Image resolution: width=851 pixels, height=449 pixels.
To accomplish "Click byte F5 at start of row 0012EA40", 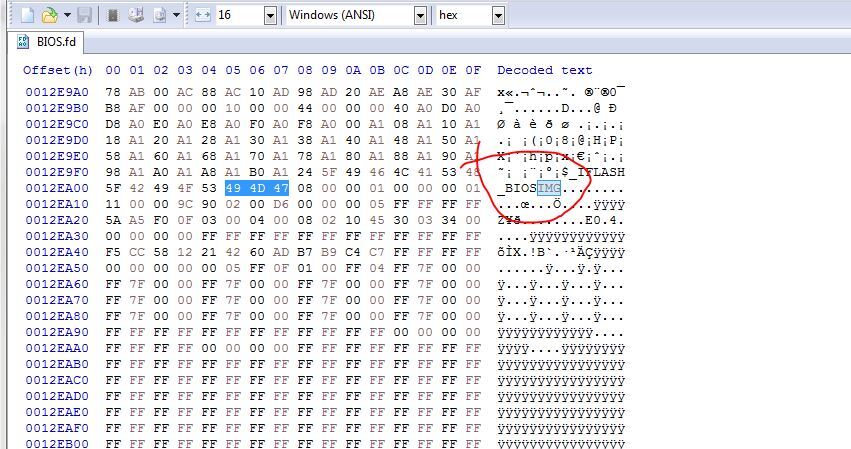I will (x=113, y=252).
